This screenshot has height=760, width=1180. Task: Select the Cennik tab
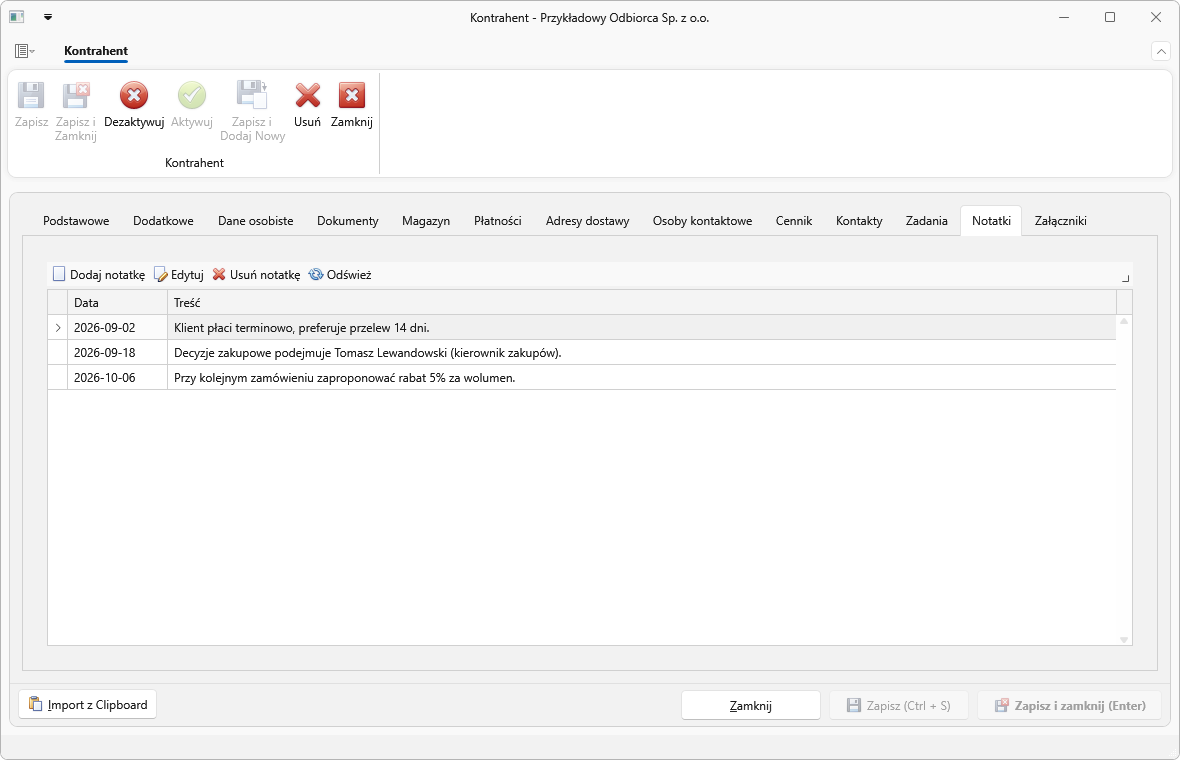[794, 220]
